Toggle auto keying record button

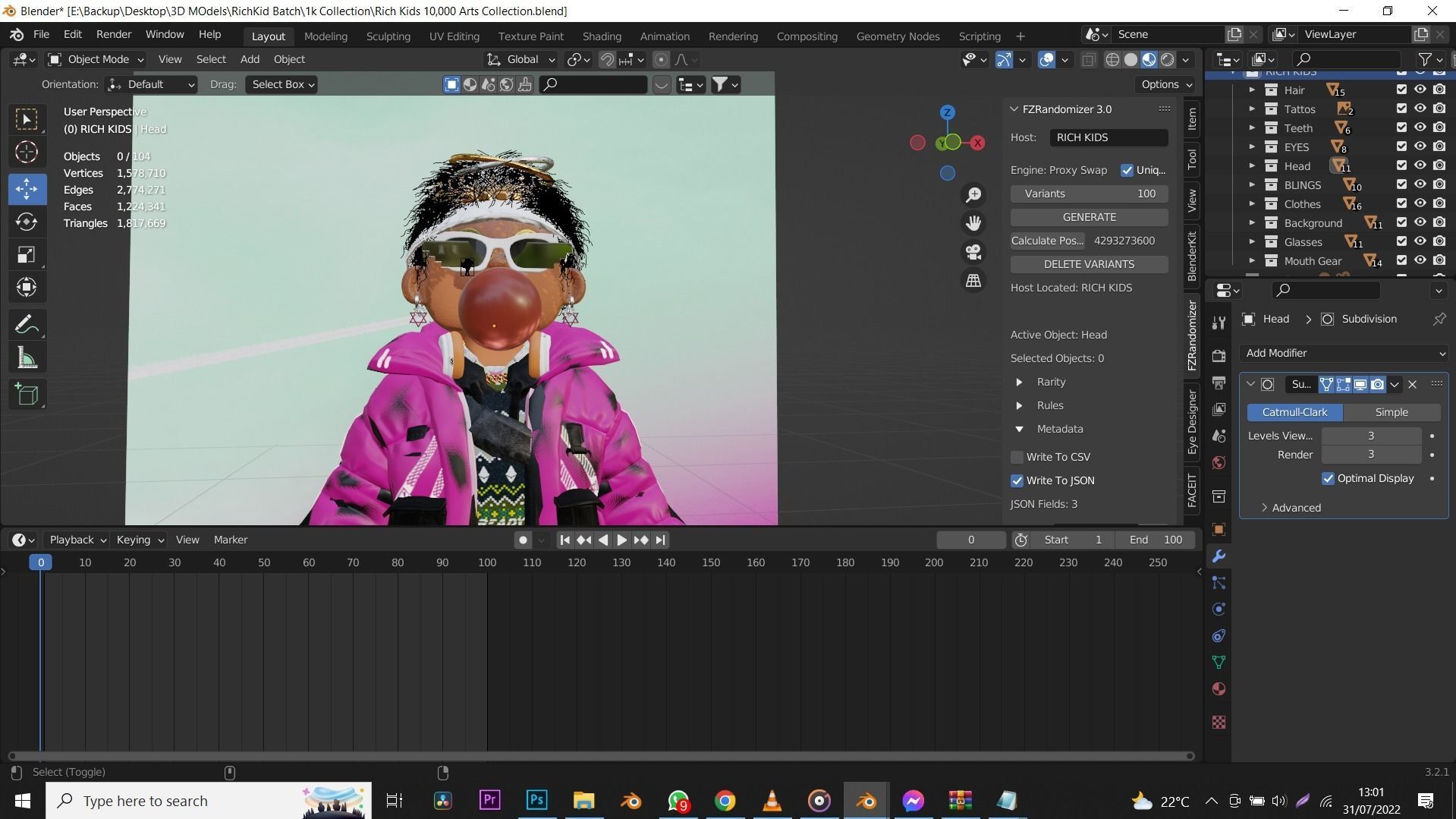coord(523,540)
